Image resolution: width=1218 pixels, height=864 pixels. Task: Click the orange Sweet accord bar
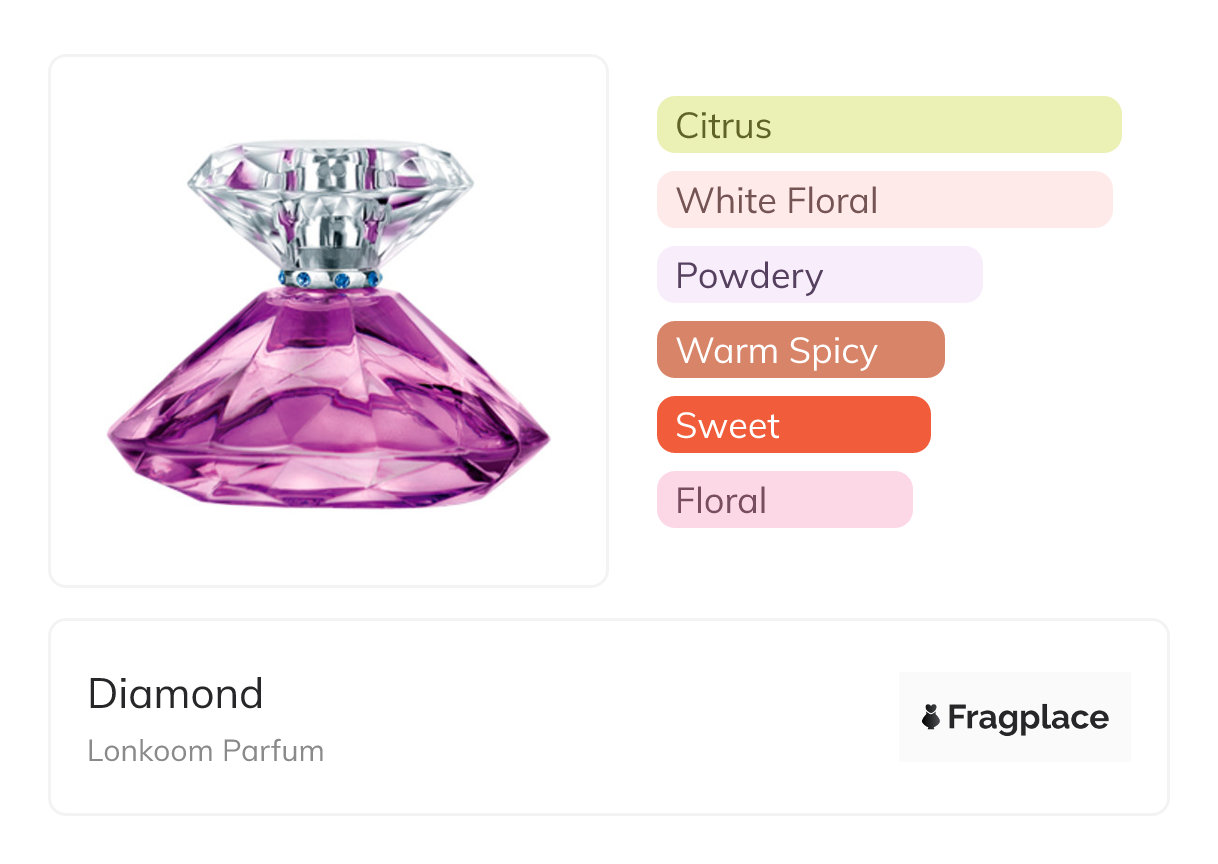pos(793,425)
